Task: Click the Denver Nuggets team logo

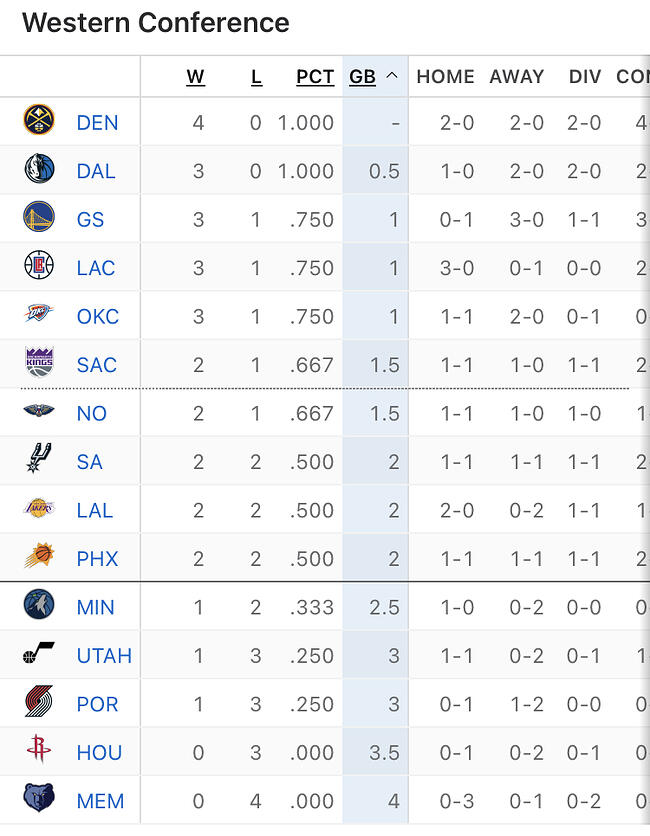Action: [39, 121]
